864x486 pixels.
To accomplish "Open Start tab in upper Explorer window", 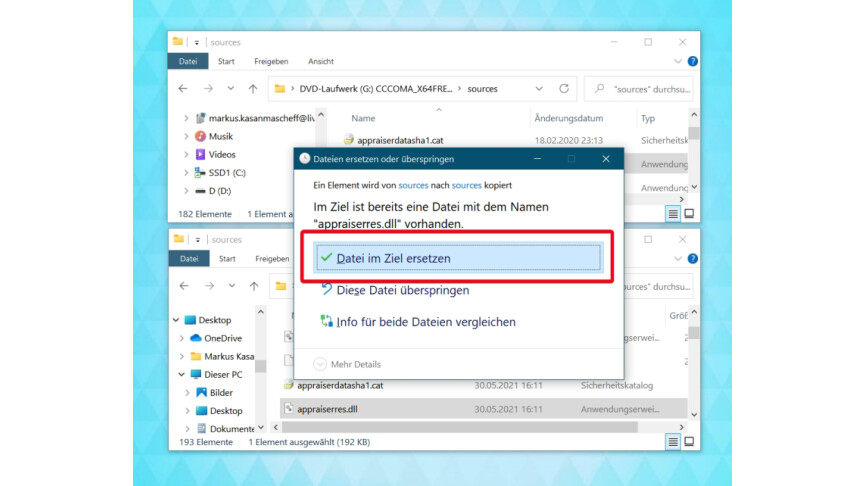I will pyautogui.click(x=226, y=61).
